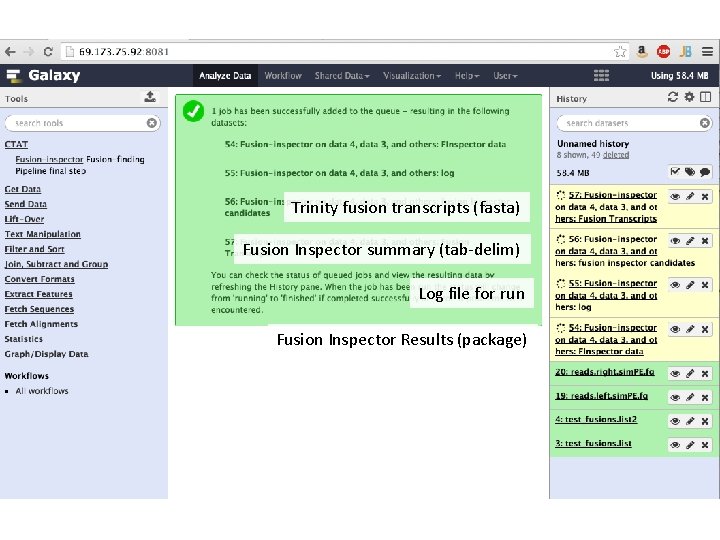Screen dimensions: 720x540
Task: Open the Fusion-Inspector tool link
Action: pyautogui.click(x=49, y=159)
